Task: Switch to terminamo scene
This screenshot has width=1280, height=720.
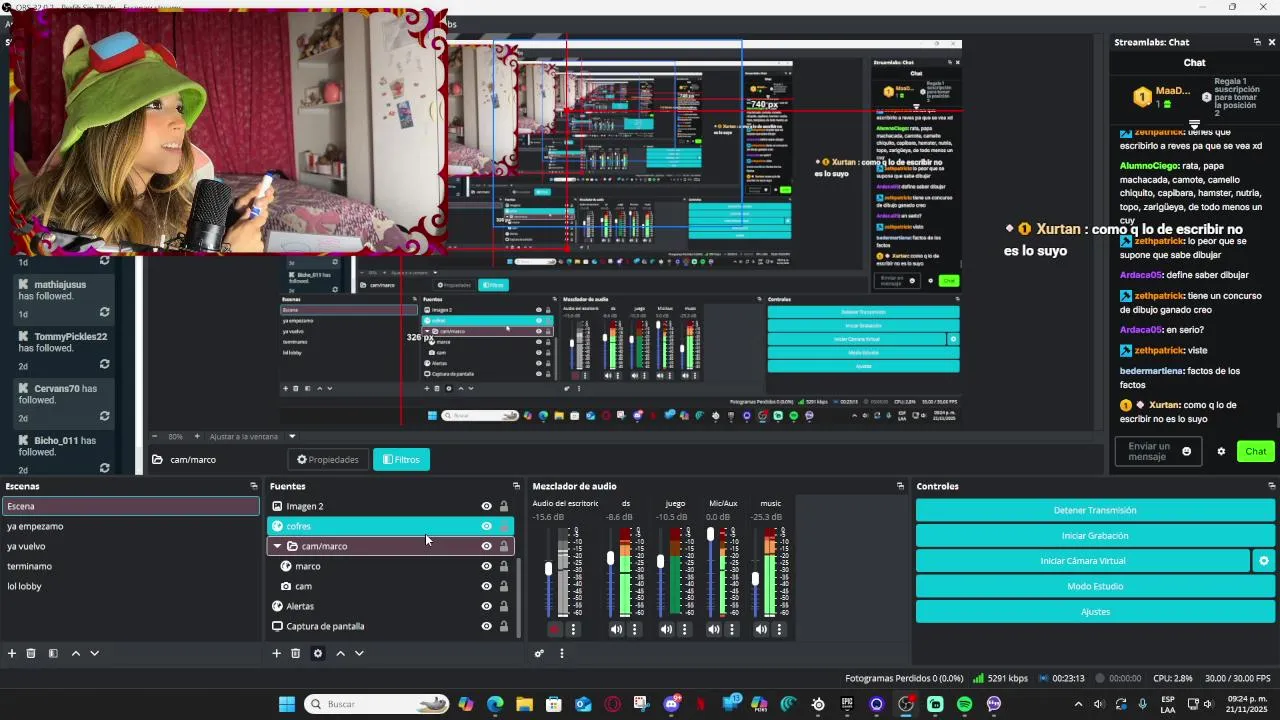Action: [131, 566]
